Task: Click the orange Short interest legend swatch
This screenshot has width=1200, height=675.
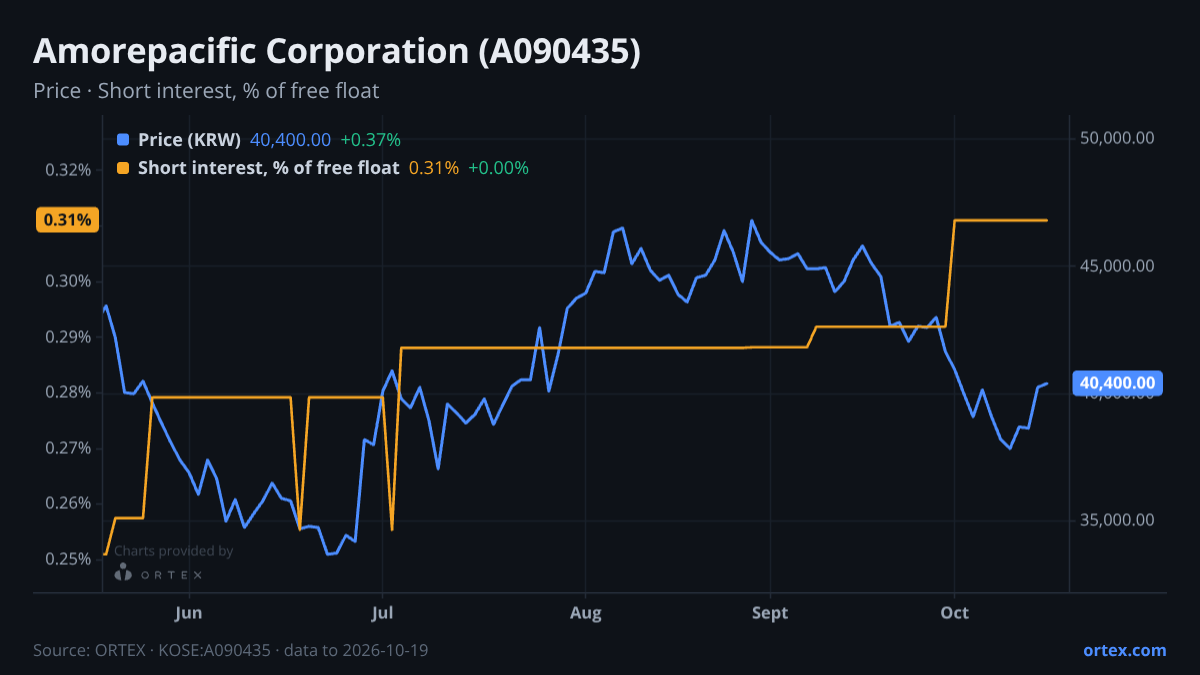Action: click(123, 168)
